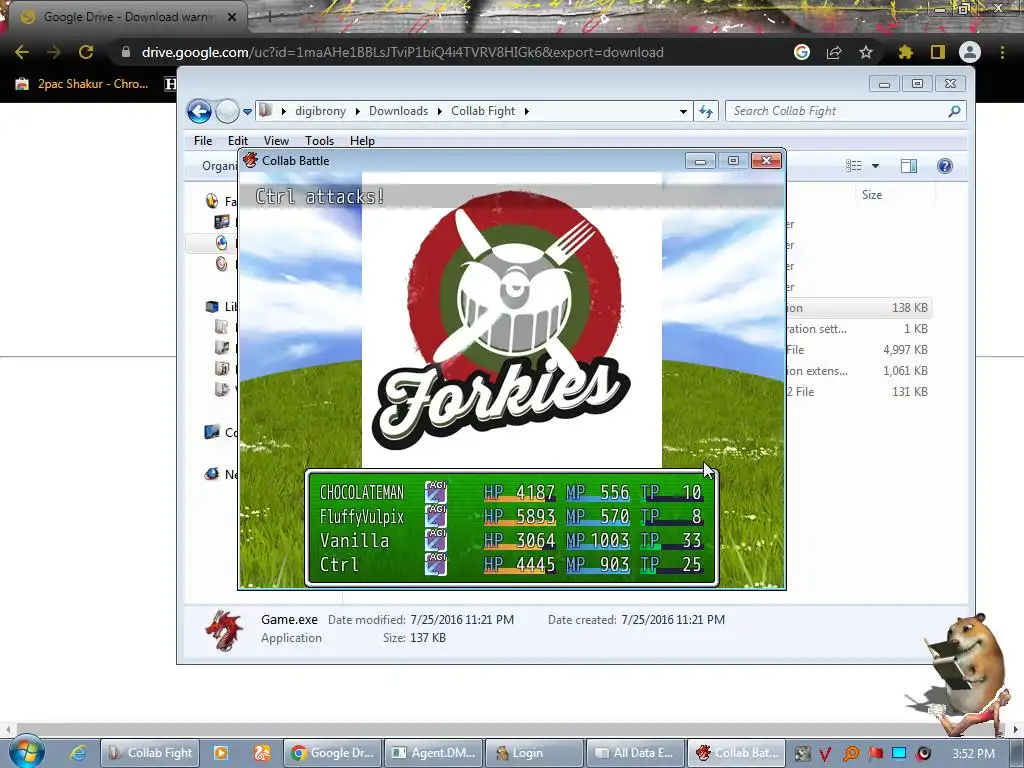Click Explorer's greyed forward navigation button
The image size is (1024, 768).
coord(227,112)
